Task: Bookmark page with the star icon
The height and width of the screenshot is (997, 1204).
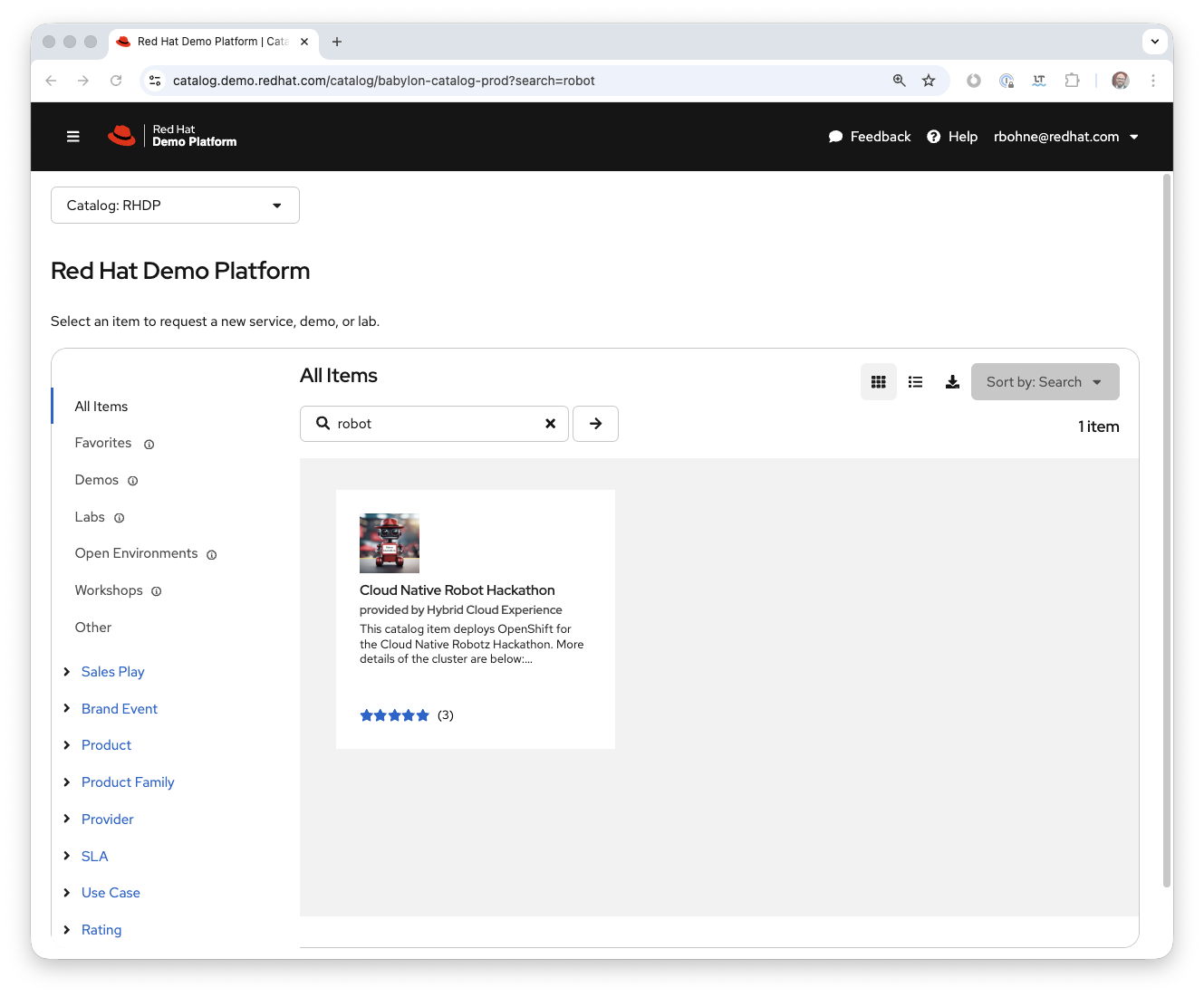Action: pos(929,81)
